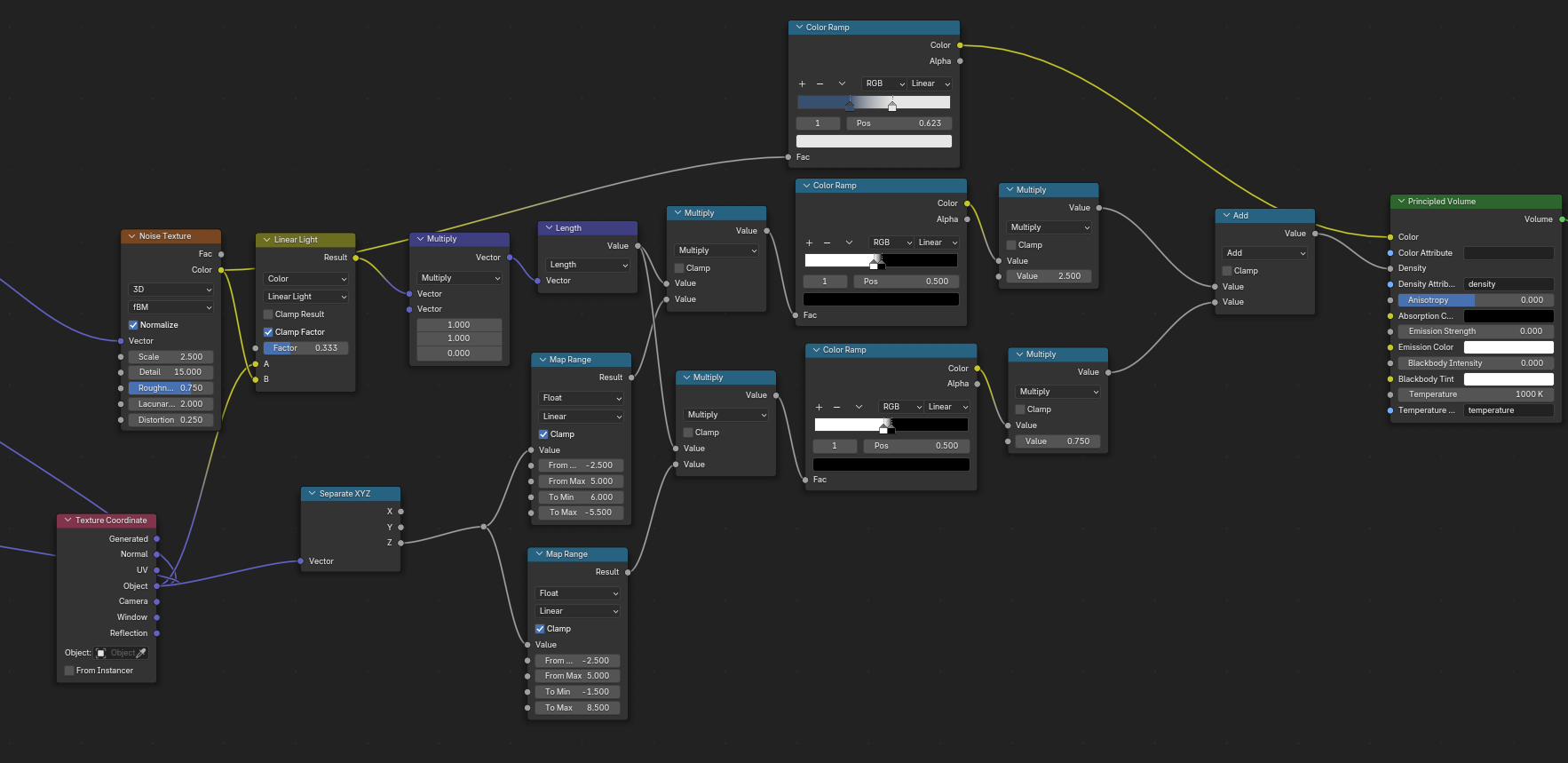This screenshot has width=1568, height=763.
Task: Collapse the Separate XYZ node
Action: tap(313, 494)
